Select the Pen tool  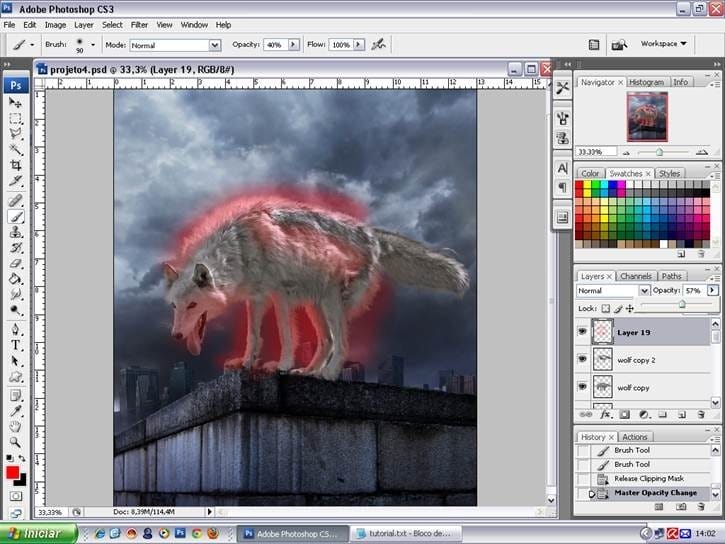click(x=15, y=330)
